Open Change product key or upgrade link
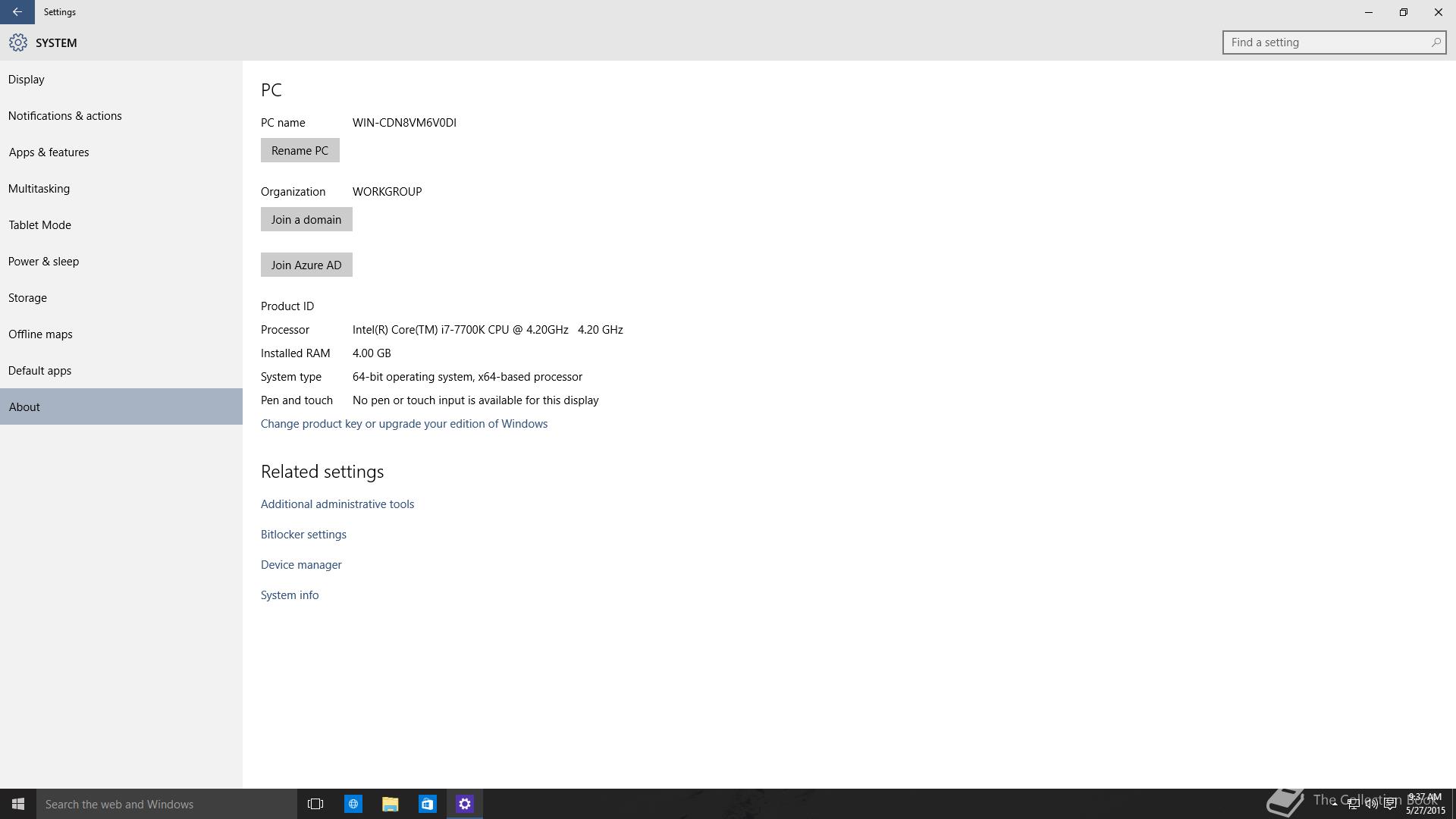 coord(404,424)
